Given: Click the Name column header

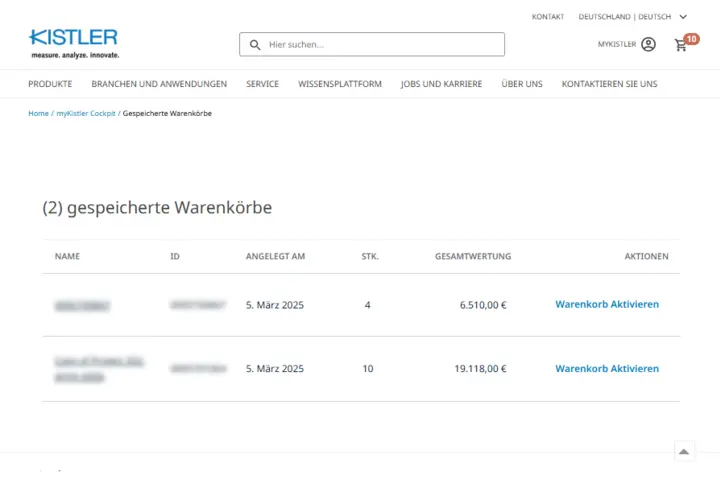Looking at the screenshot, I should click(67, 256).
